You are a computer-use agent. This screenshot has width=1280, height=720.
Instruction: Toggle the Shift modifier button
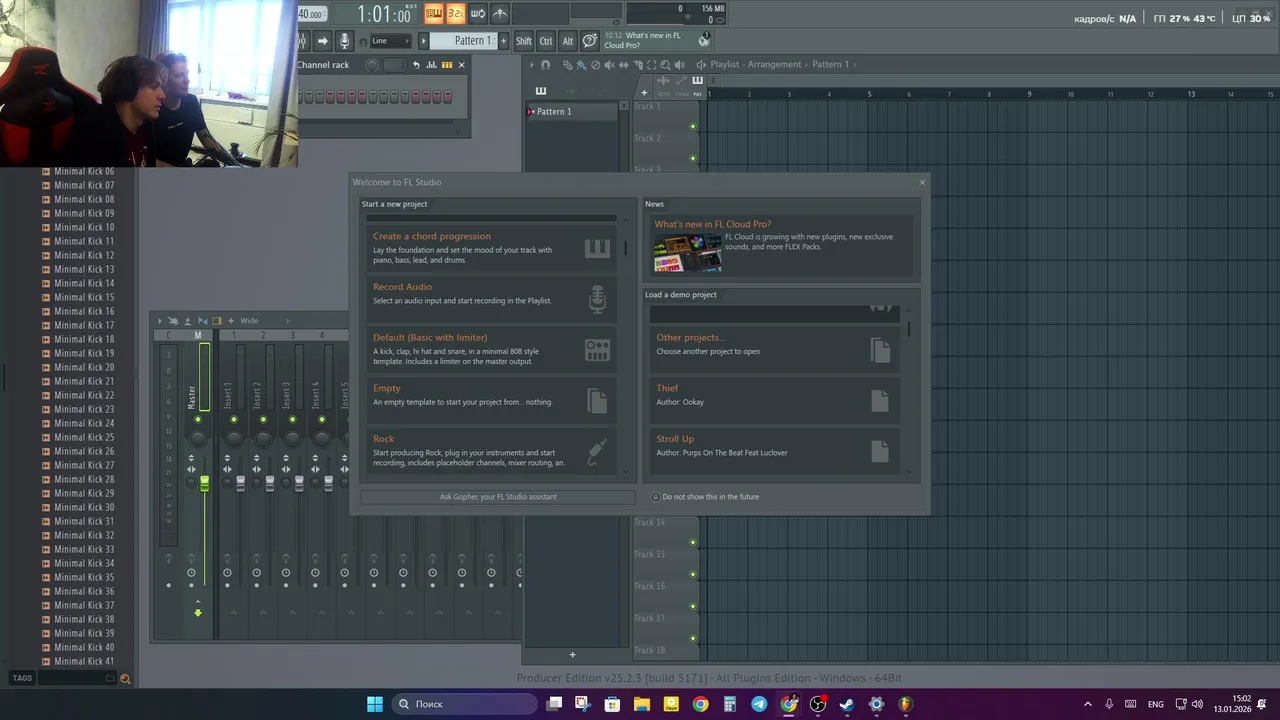tap(524, 41)
